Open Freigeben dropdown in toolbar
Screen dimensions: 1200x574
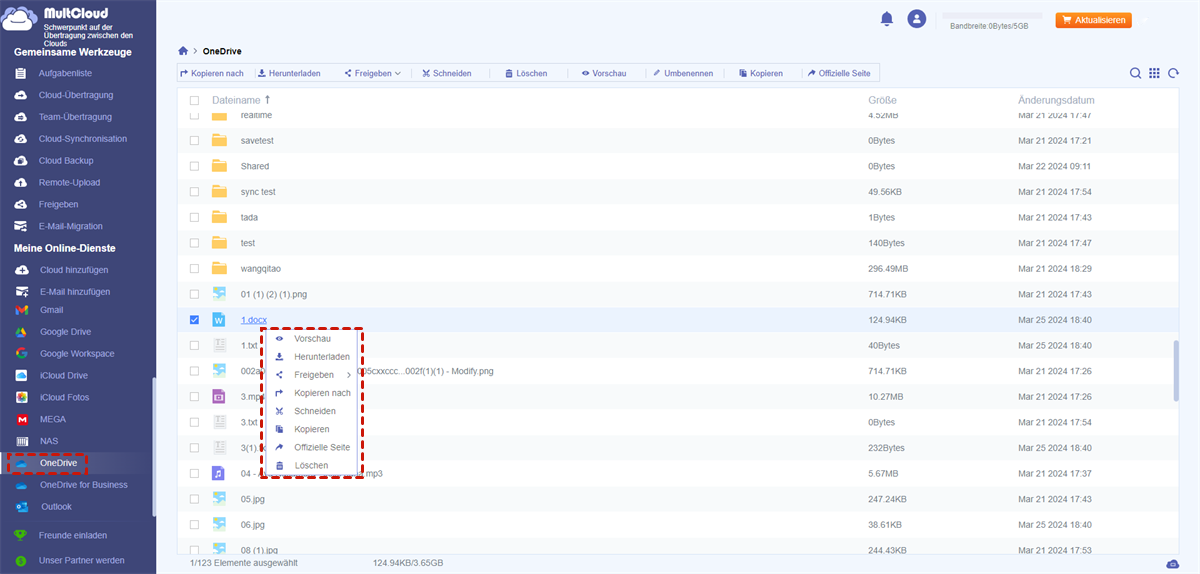(x=372, y=73)
